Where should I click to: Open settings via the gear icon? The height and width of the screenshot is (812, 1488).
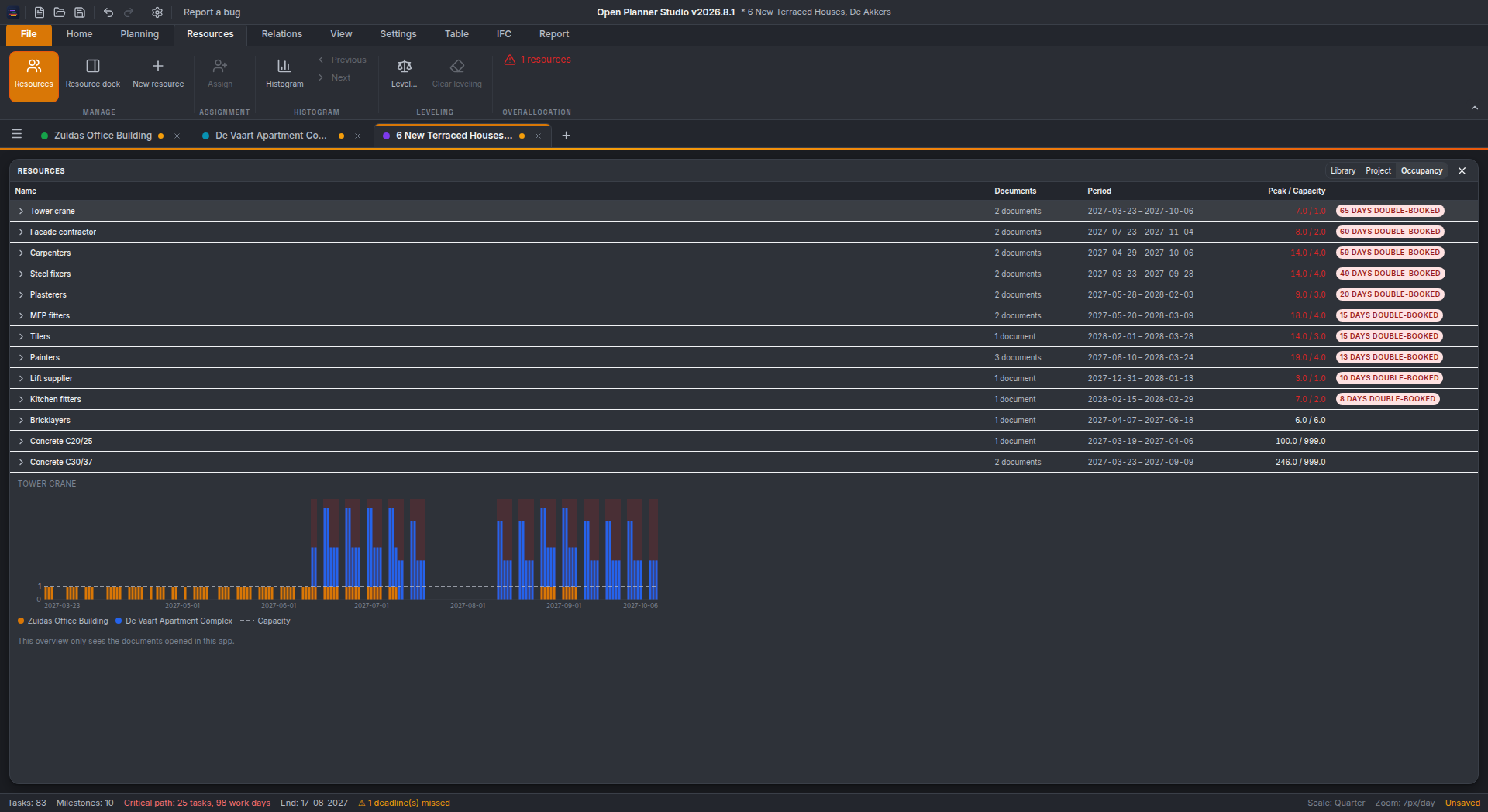point(157,12)
